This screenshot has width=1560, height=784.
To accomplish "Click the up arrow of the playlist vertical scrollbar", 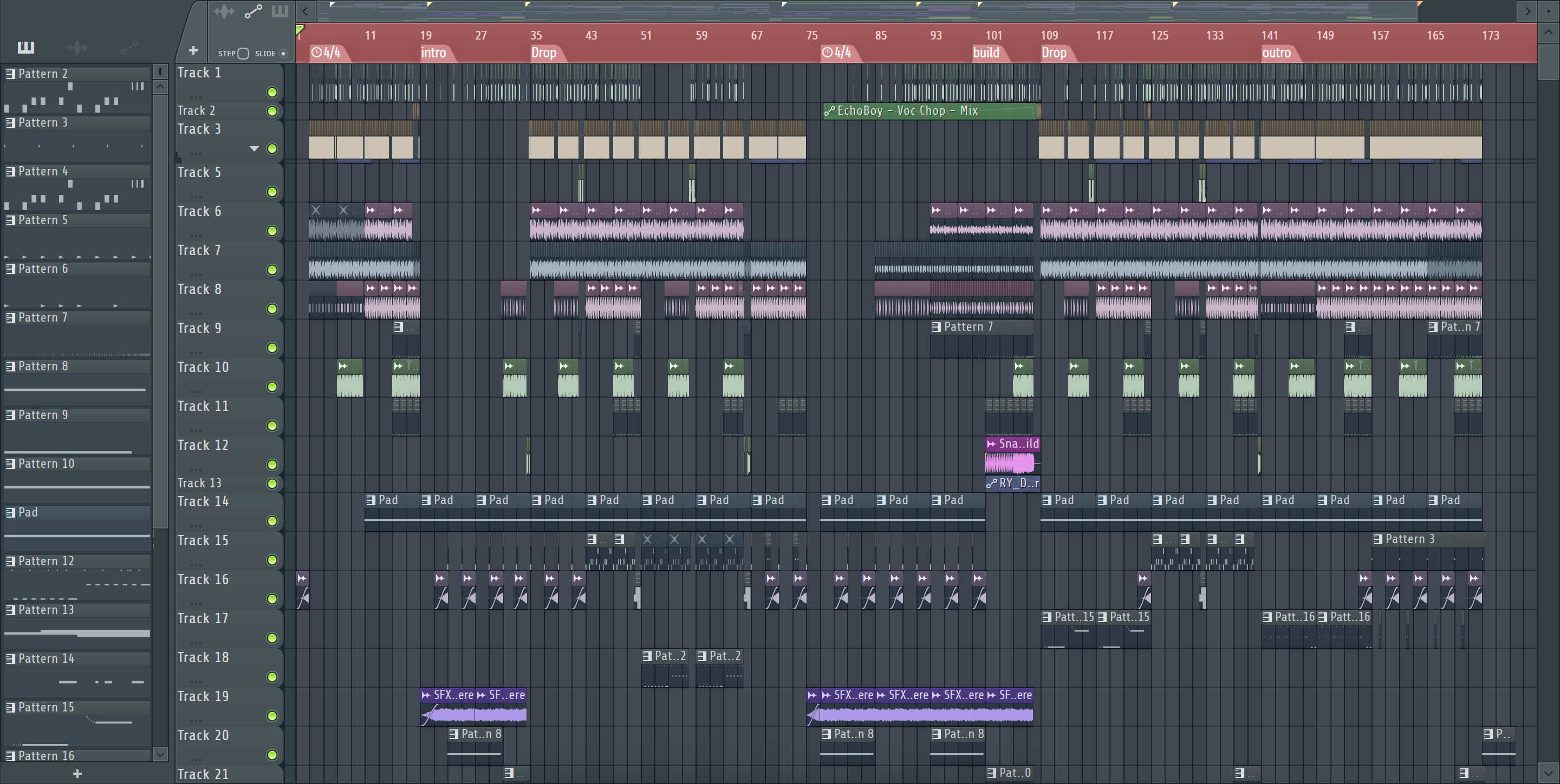I will pyautogui.click(x=1549, y=31).
